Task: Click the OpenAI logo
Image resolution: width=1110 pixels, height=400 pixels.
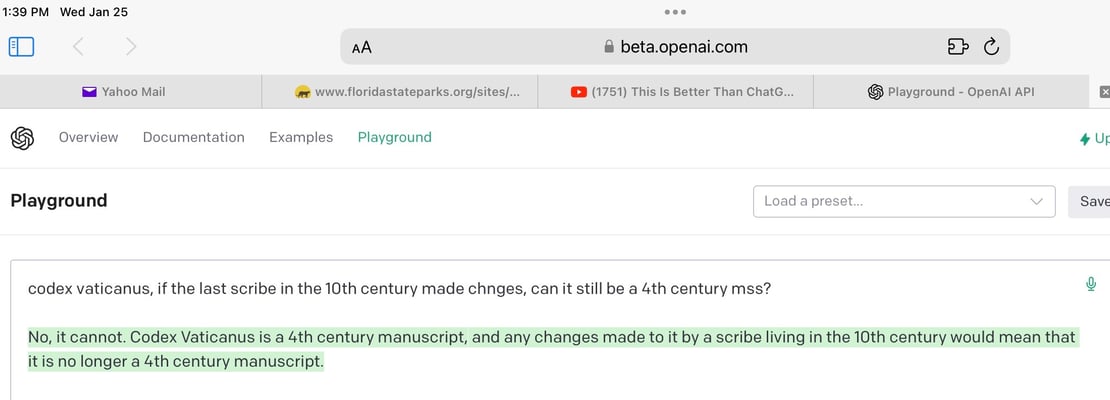Action: pyautogui.click(x=22, y=138)
